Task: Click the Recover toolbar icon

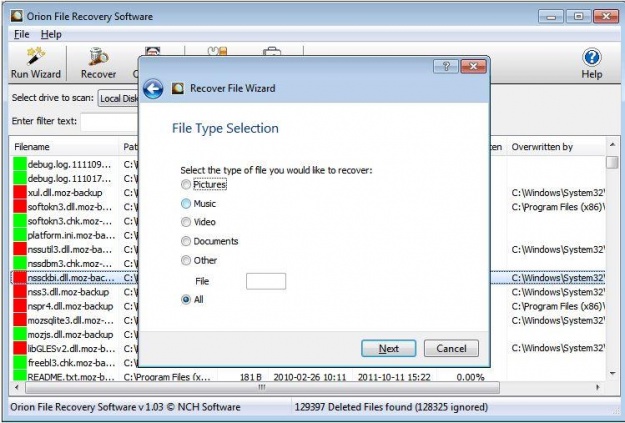Action: (98, 56)
